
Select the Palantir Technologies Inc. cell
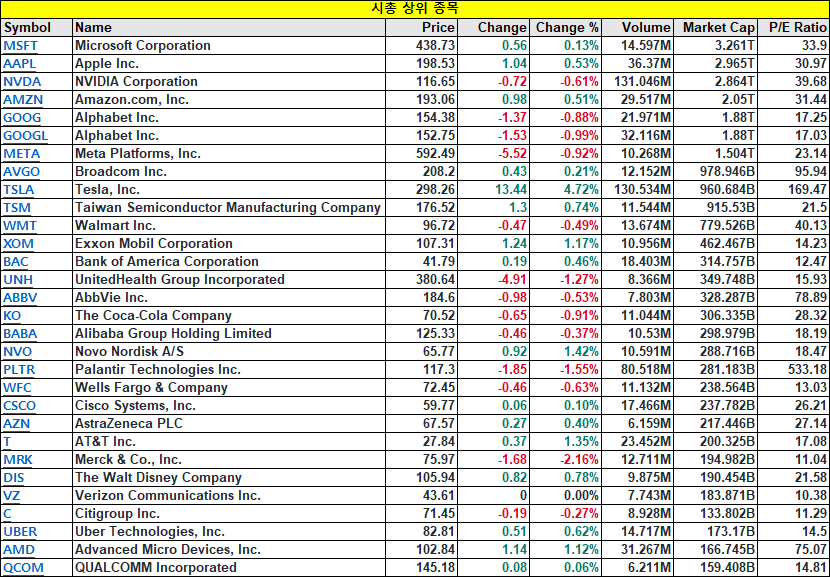(229, 369)
